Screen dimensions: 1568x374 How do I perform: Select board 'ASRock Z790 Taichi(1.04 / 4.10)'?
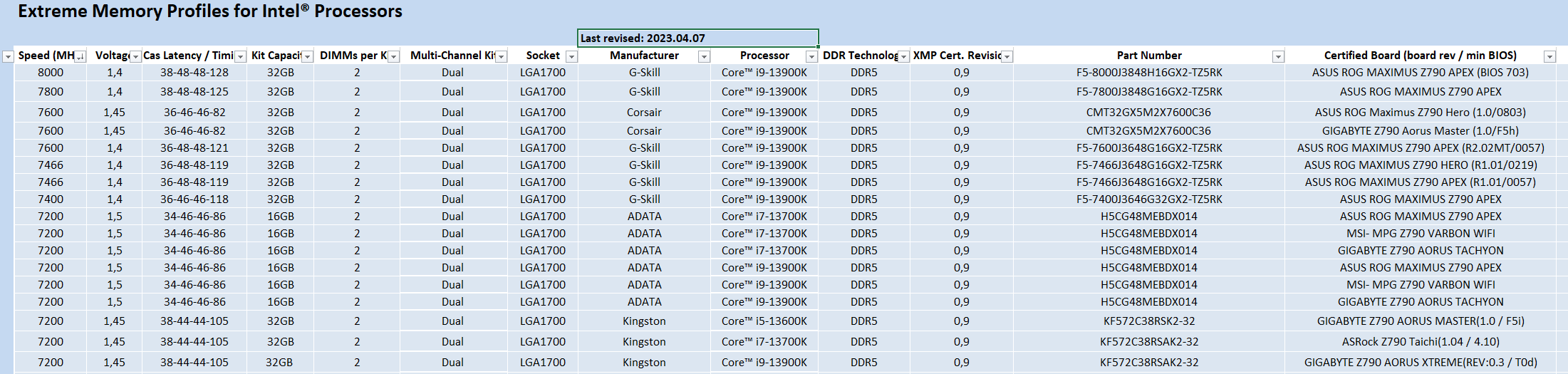pyautogui.click(x=1421, y=342)
